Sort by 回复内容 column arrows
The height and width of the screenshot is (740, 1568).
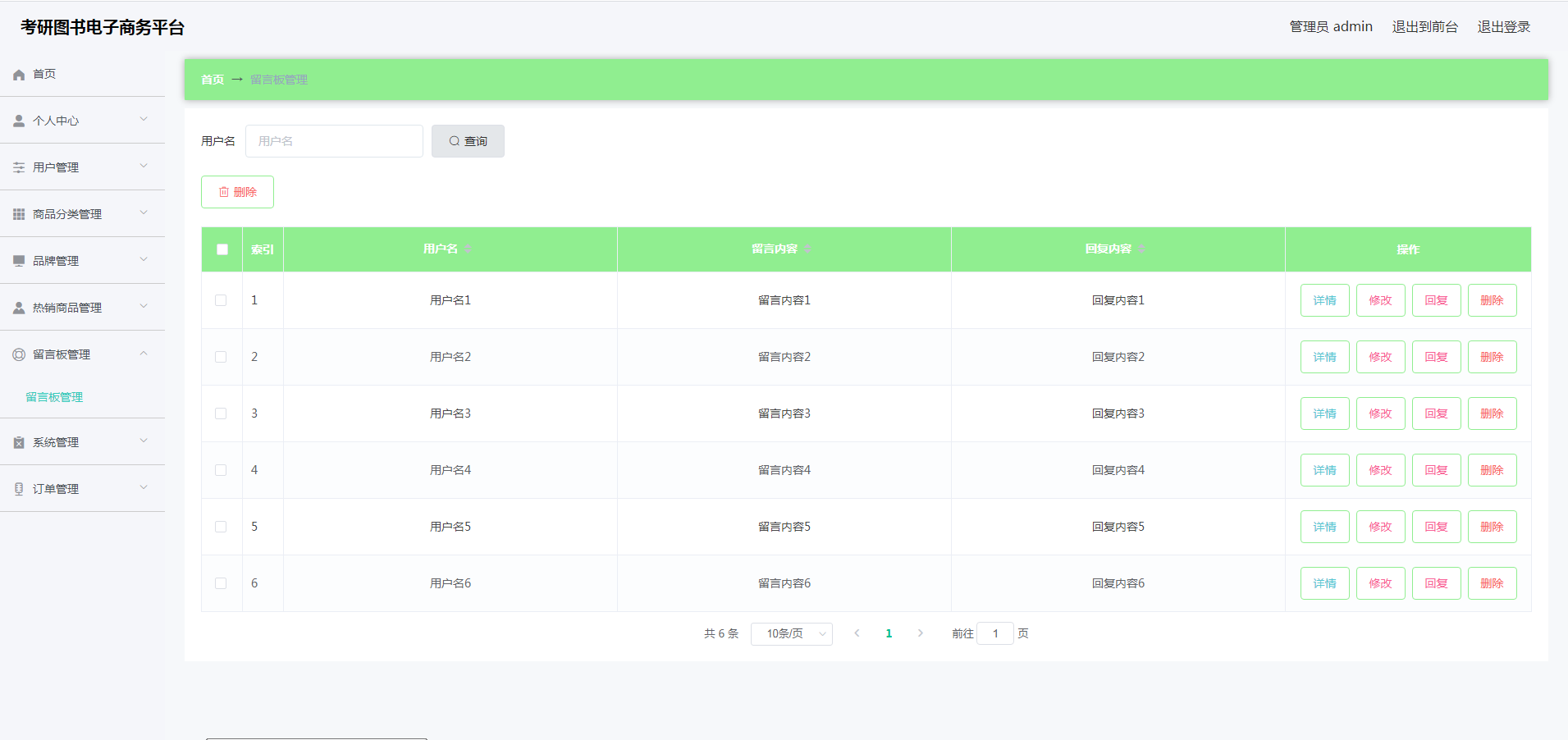(x=1141, y=249)
